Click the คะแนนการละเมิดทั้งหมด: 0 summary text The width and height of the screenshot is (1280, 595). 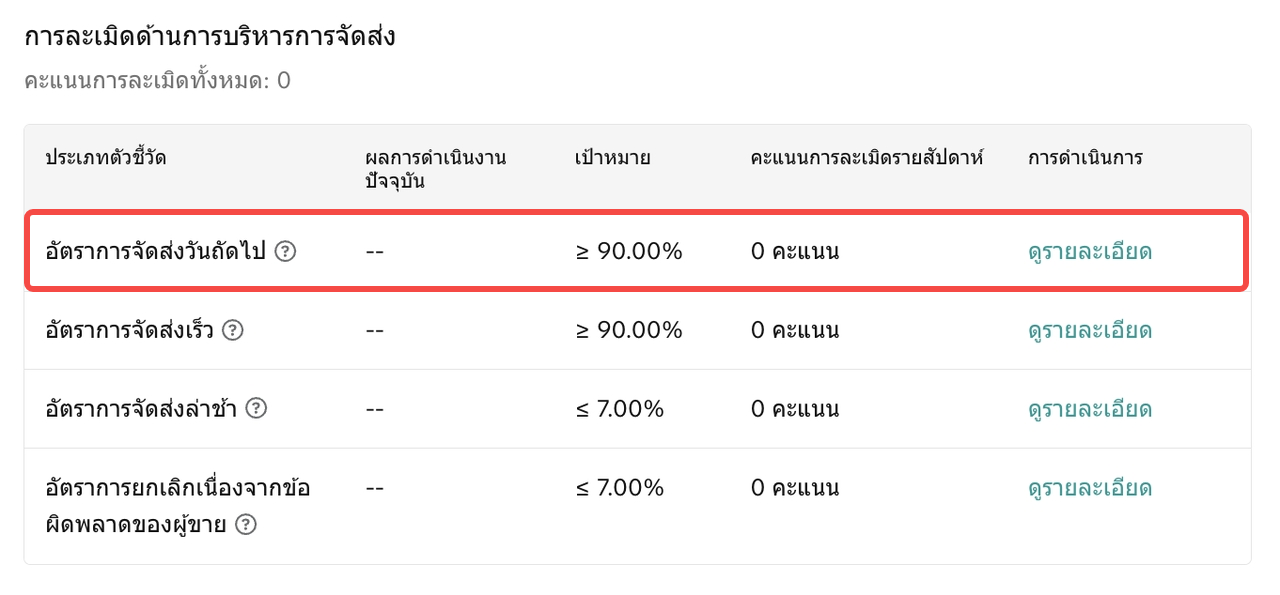pyautogui.click(x=157, y=81)
